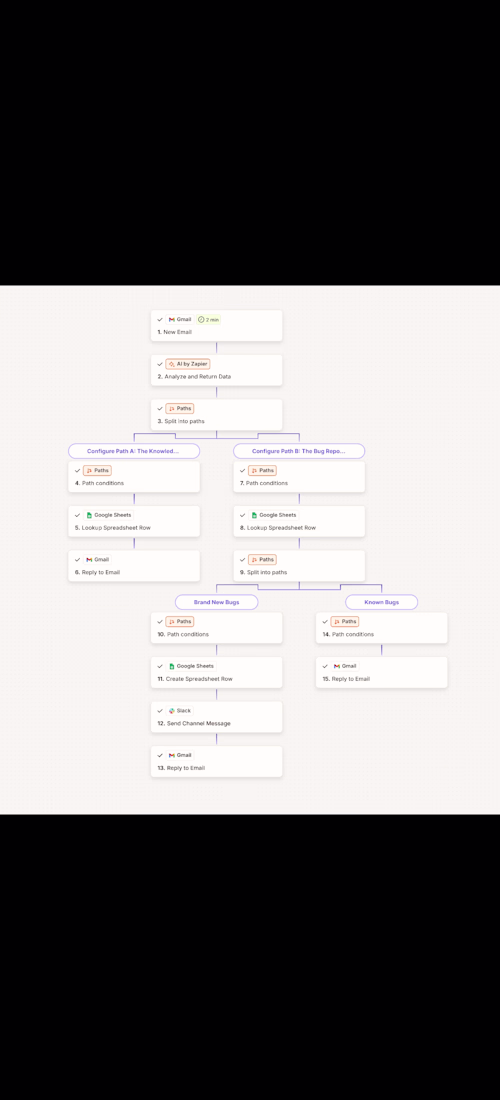500x1100 pixels.
Task: Open step 1. New Email
Action: [217, 326]
